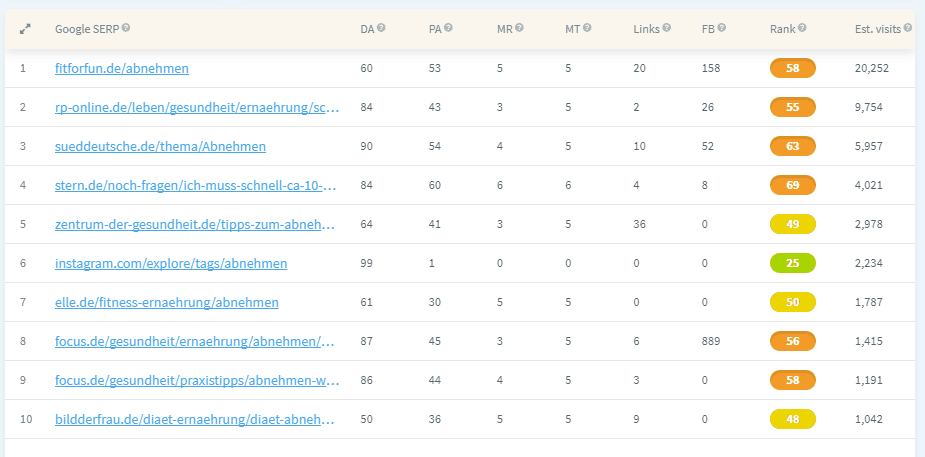Click the Rank column help icon
The height and width of the screenshot is (457, 925).
pyautogui.click(x=802, y=27)
